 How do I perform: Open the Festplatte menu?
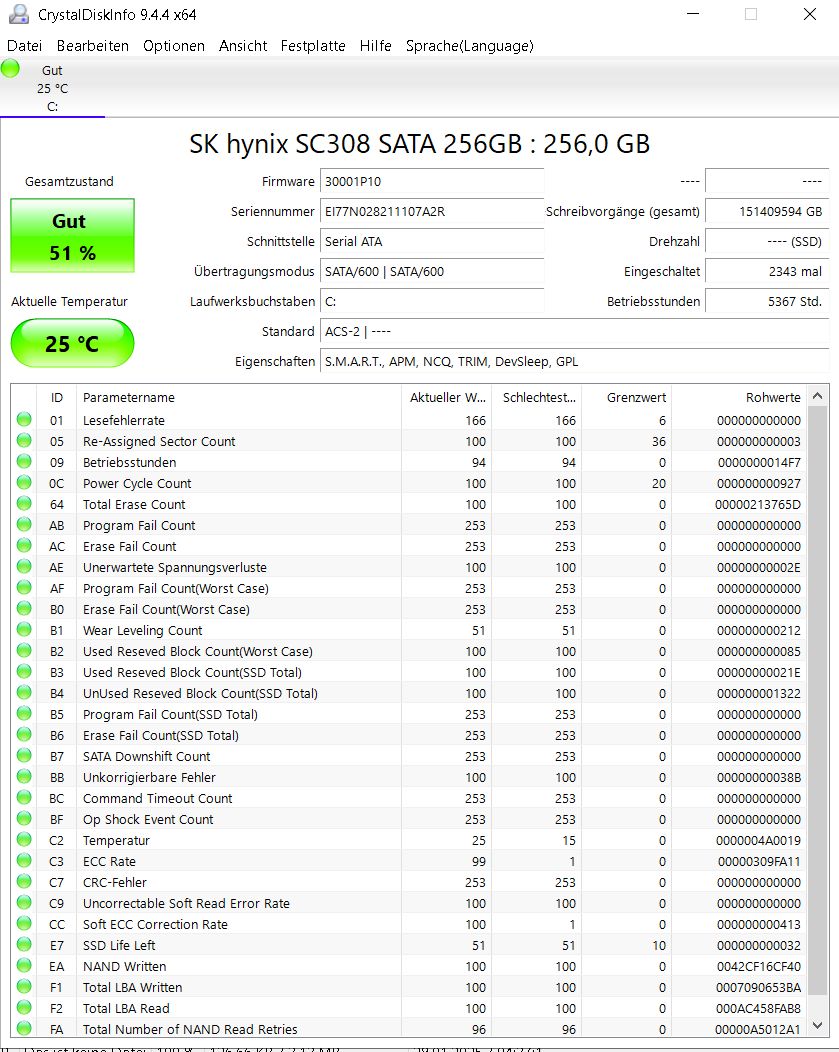pyautogui.click(x=313, y=46)
